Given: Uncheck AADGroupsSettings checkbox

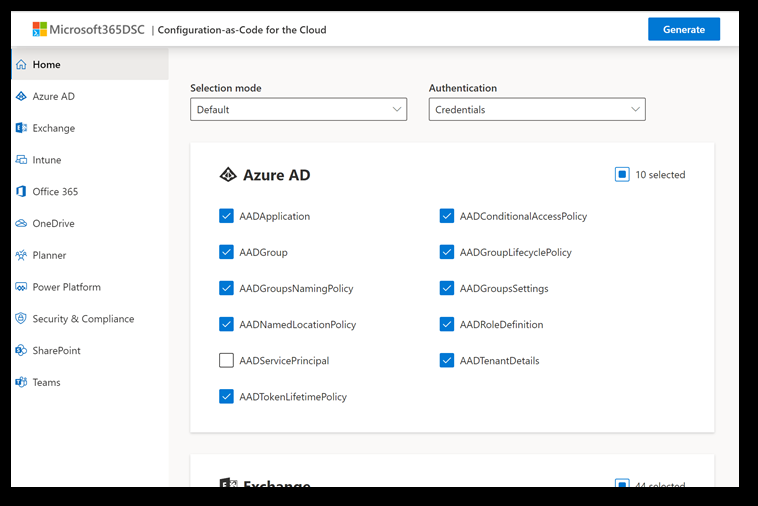Looking at the screenshot, I should click(x=447, y=288).
